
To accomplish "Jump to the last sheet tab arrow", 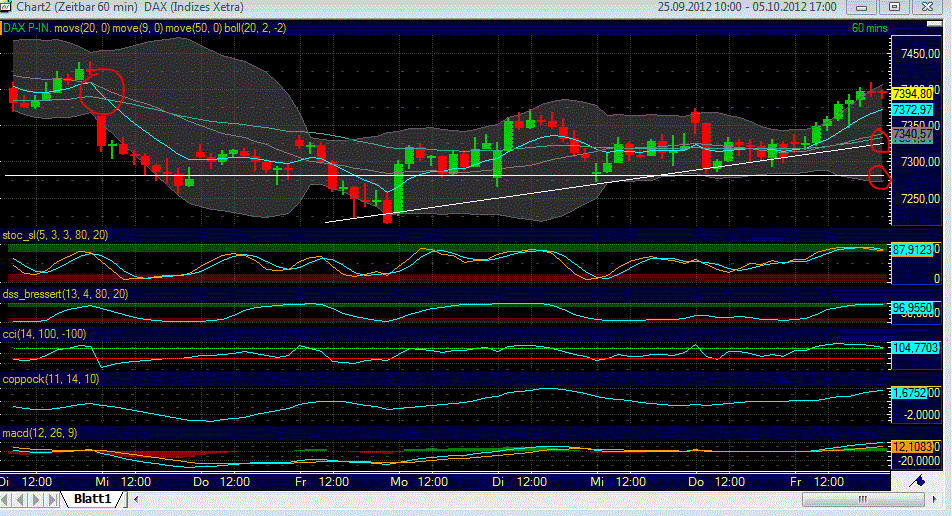I will click(52, 500).
